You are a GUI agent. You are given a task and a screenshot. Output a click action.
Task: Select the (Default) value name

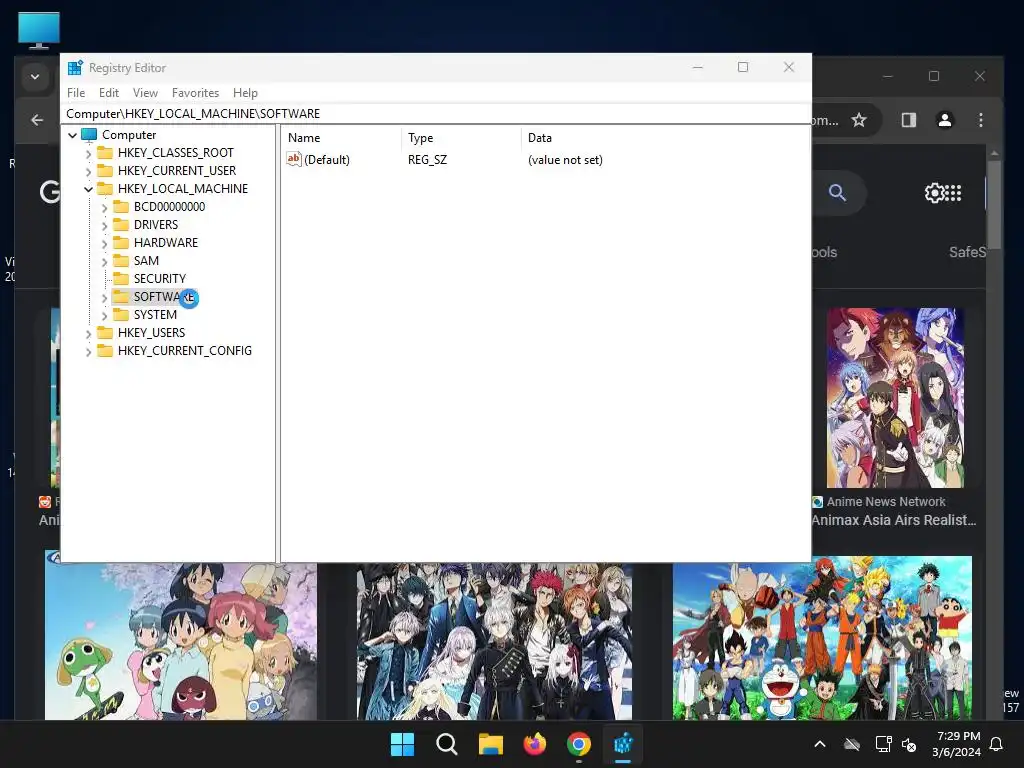click(327, 160)
